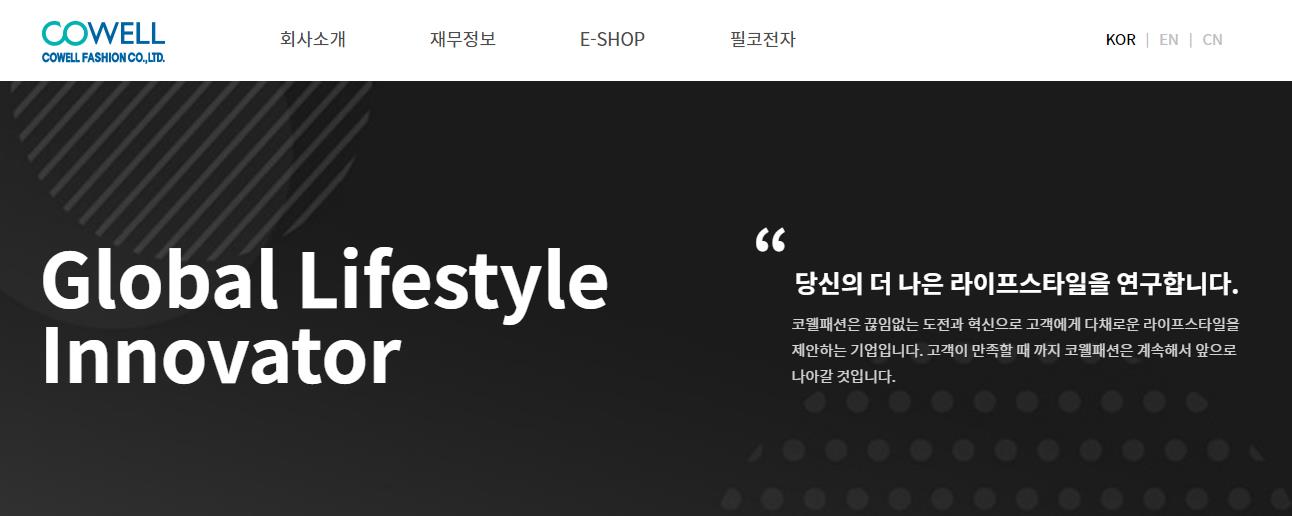This screenshot has height=516, width=1292.
Task: Click the COWELL FASHION CO.,LTD. text under logo
Action: [x=104, y=58]
